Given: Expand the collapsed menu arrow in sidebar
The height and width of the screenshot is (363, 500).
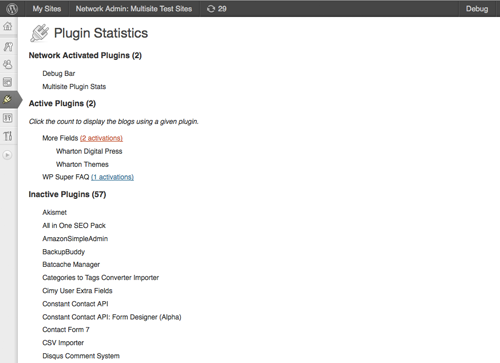Looking at the screenshot, I should pyautogui.click(x=7, y=155).
